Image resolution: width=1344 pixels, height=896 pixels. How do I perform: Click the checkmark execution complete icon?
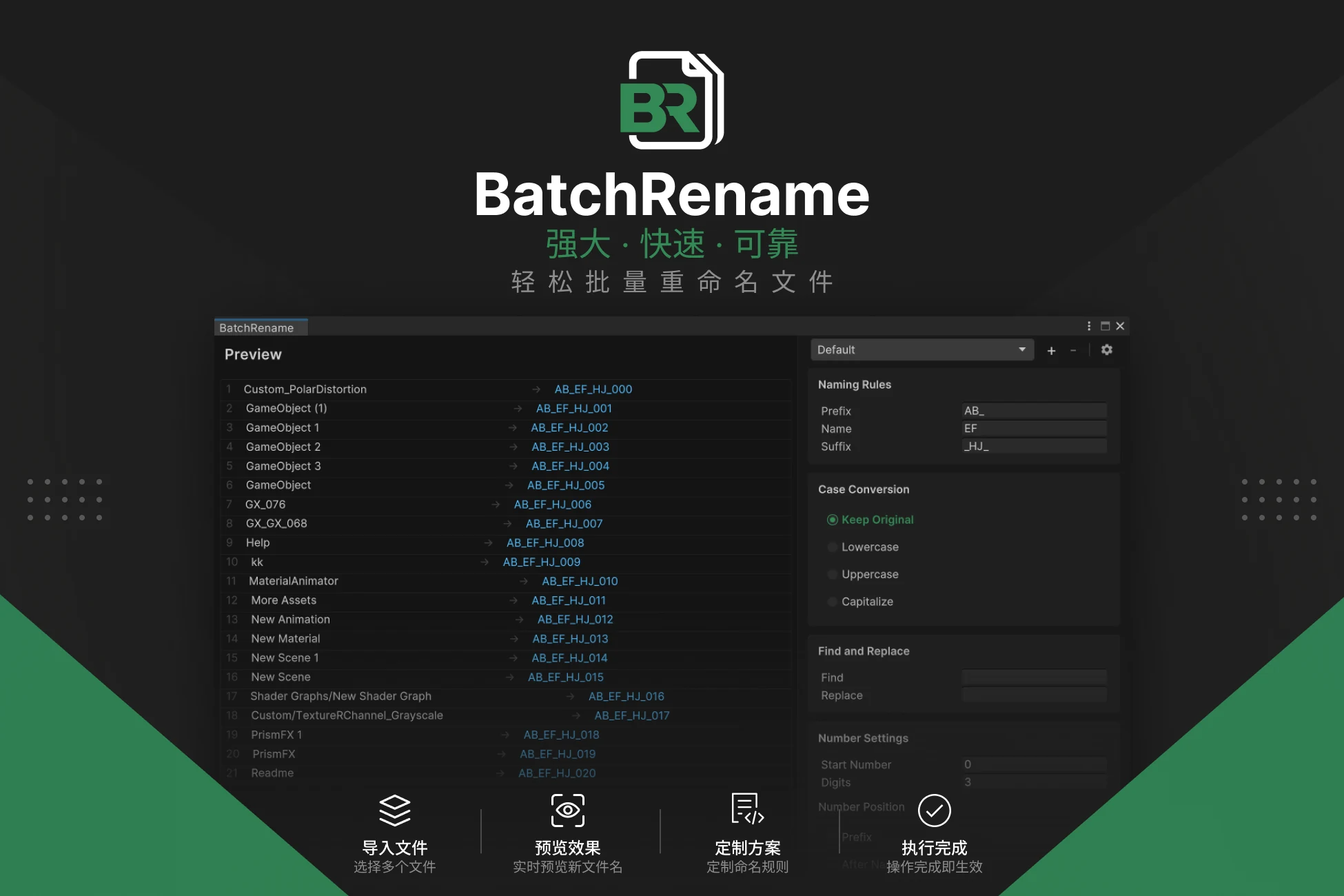[x=935, y=810]
